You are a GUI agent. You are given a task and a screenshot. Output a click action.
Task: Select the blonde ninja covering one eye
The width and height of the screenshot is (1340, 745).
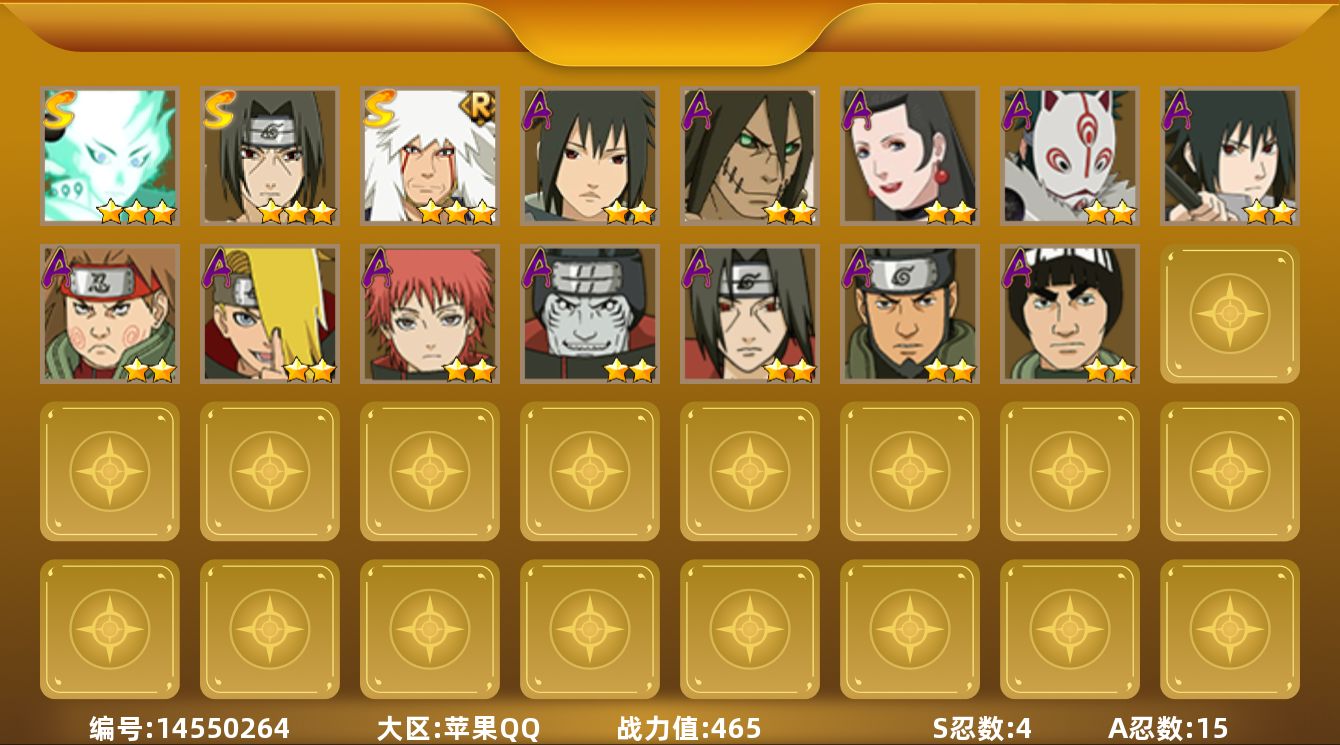[270, 314]
